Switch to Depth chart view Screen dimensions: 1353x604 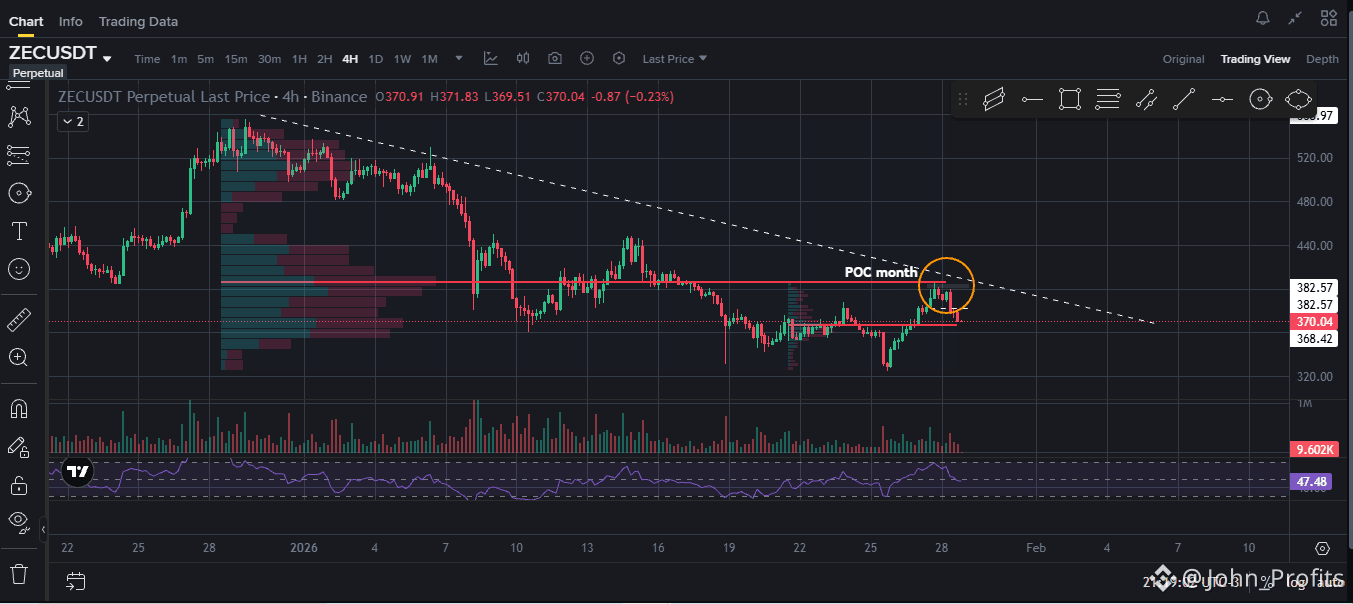click(x=1322, y=59)
